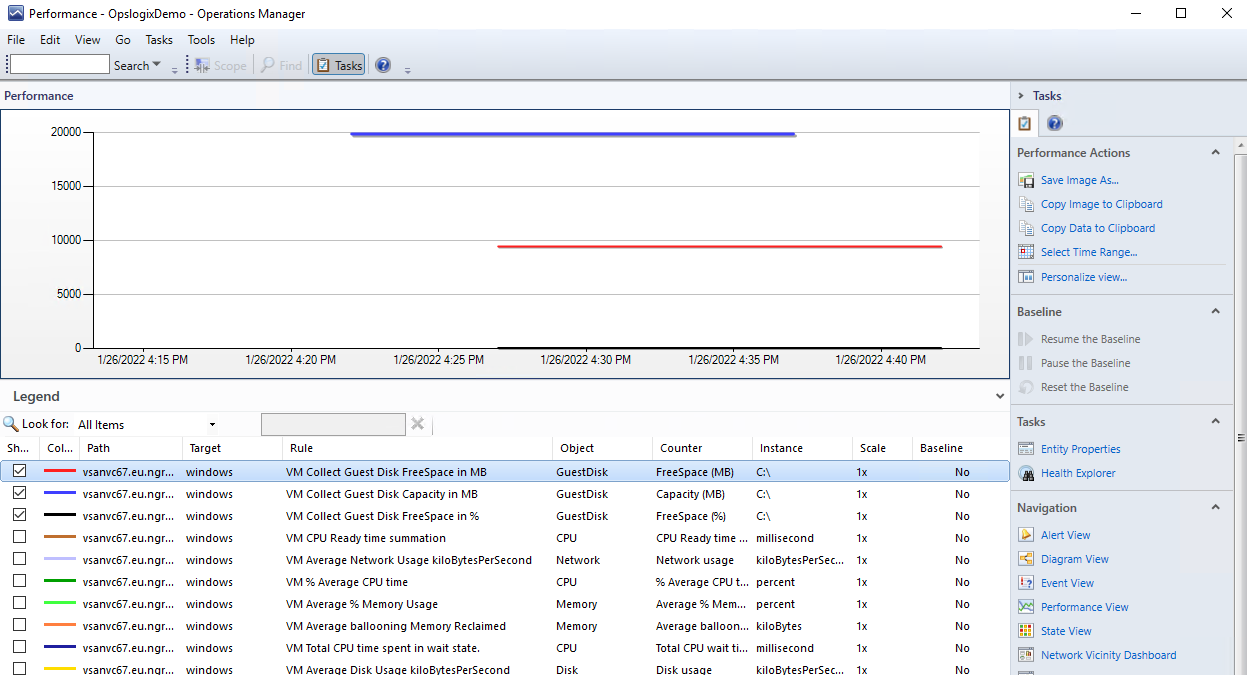This screenshot has height=675, width=1247.
Task: Open the Tasks menu in menu bar
Action: pyautogui.click(x=159, y=40)
